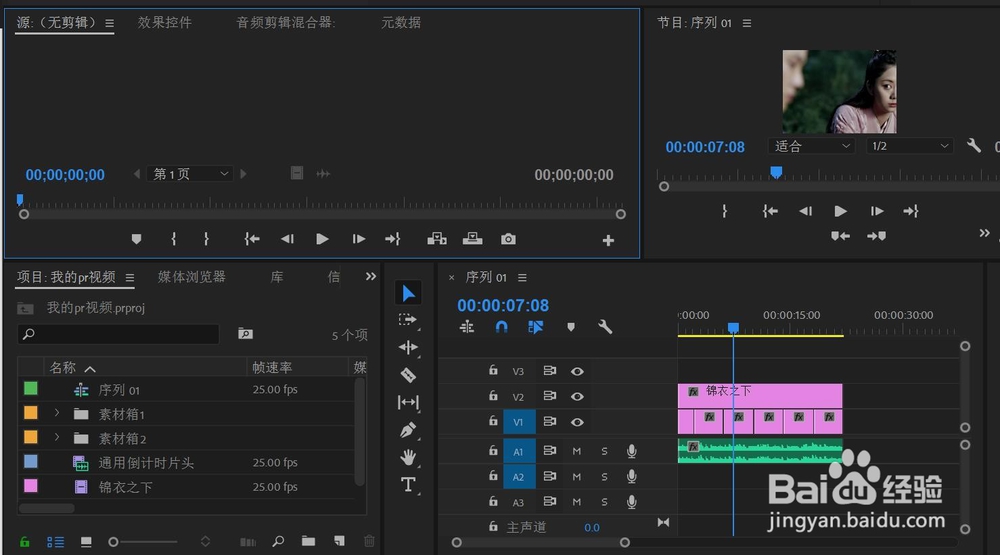Switch project panel to list view
Screen dimensions: 1000x555
click(x=55, y=542)
